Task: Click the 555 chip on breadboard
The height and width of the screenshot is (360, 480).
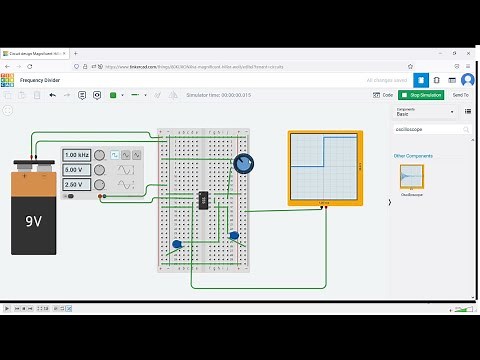Action: pyautogui.click(x=203, y=200)
